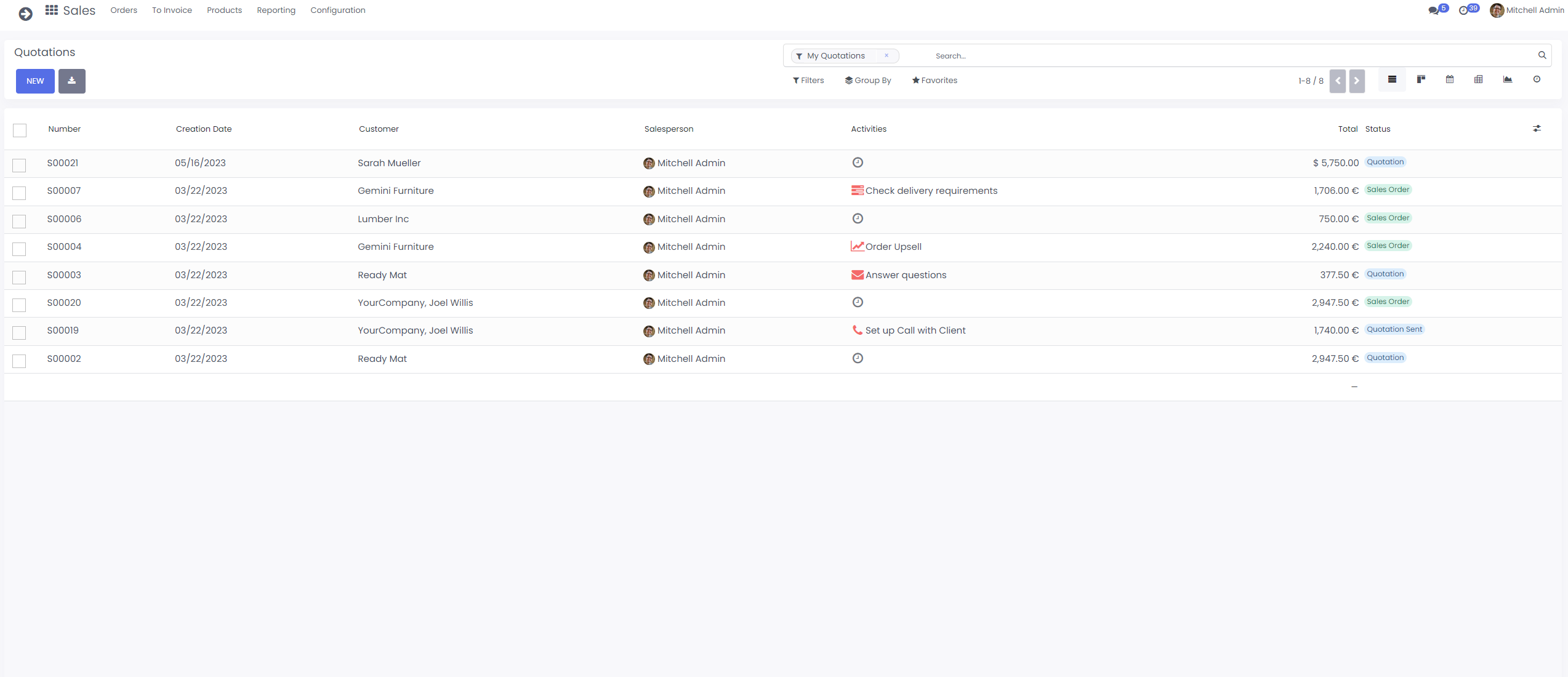The height and width of the screenshot is (677, 1568).
Task: Switch to Calendar view
Action: pyautogui.click(x=1450, y=79)
